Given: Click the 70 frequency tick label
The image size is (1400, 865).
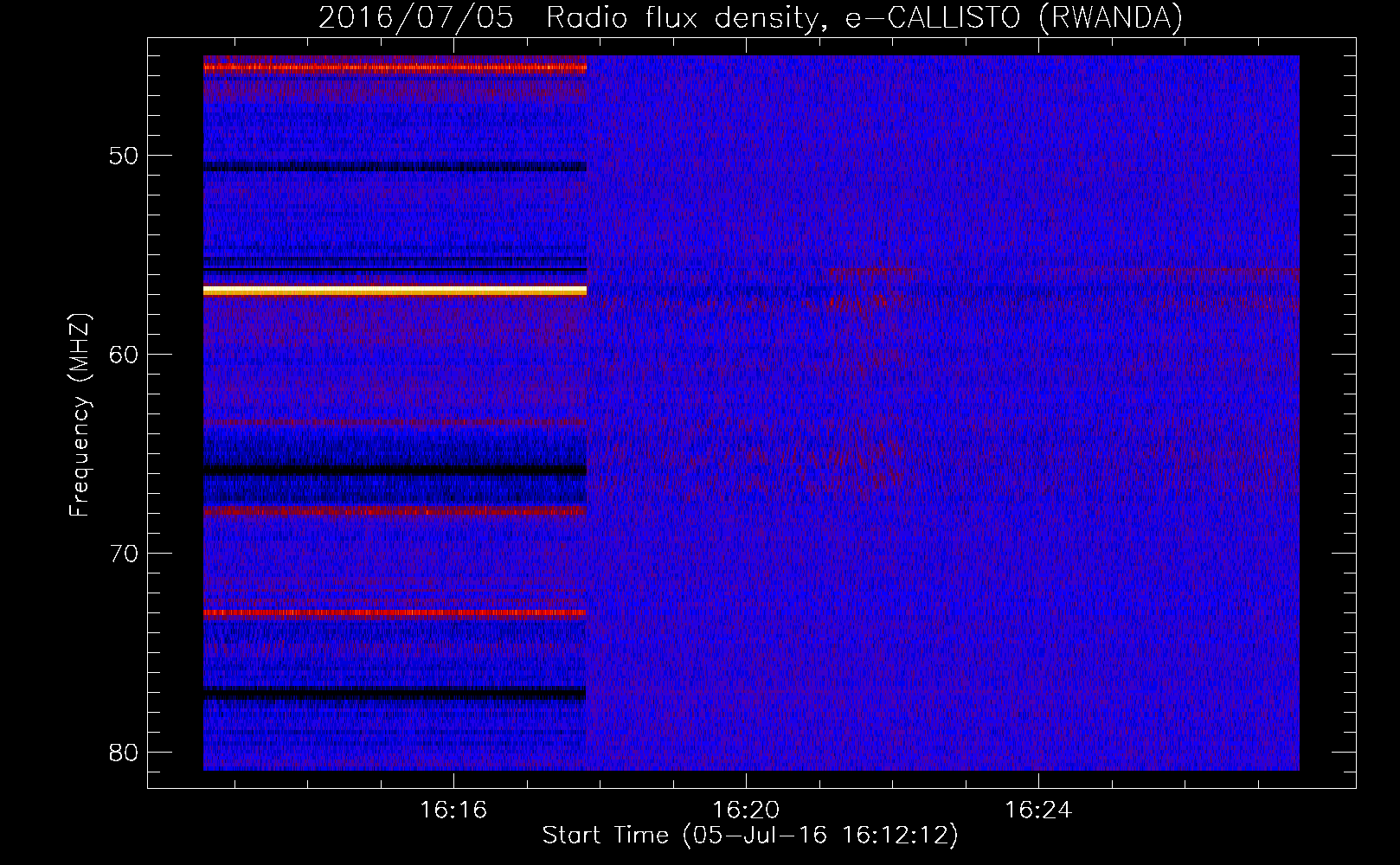Looking at the screenshot, I should coord(125,554).
